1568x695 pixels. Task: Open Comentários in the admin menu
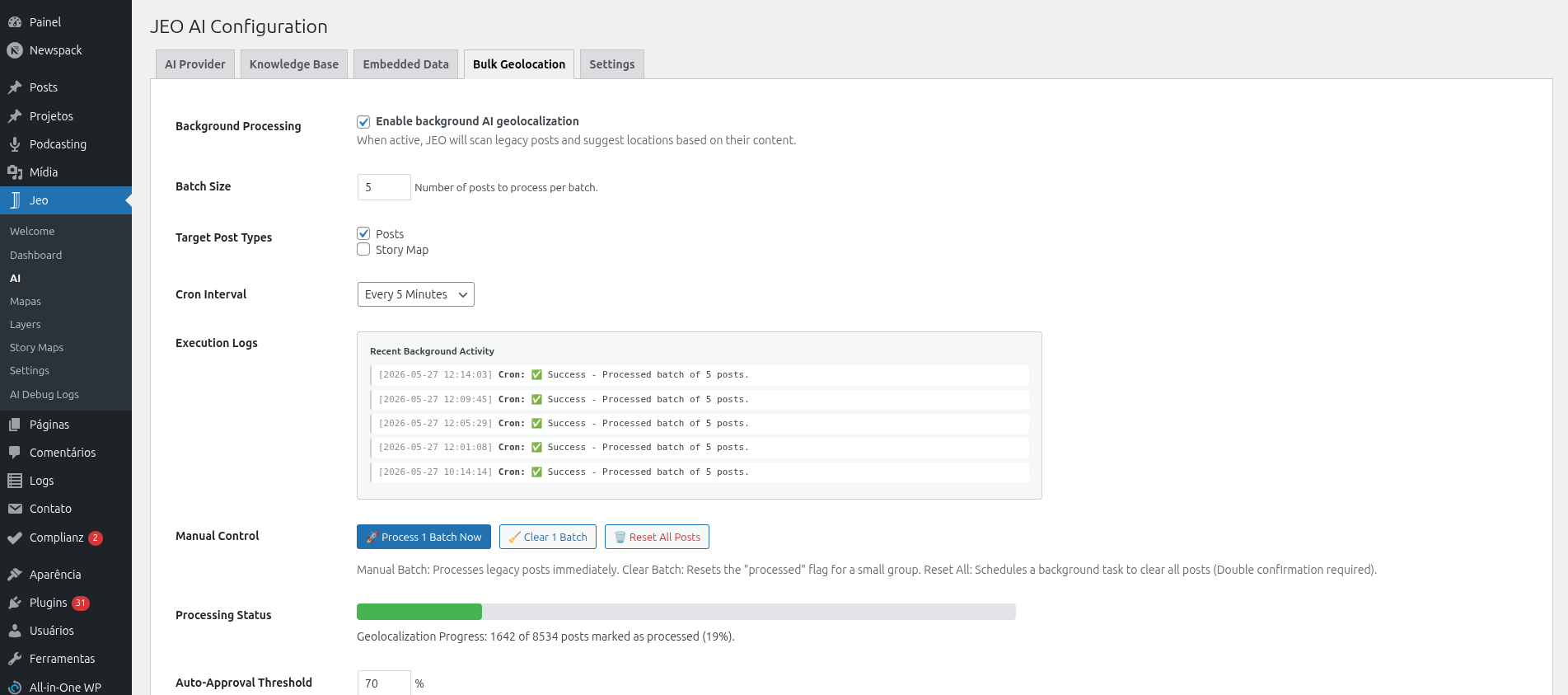[63, 453]
